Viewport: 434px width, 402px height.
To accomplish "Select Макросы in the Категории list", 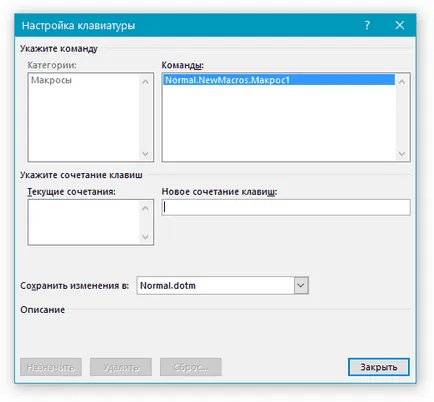I will click(x=51, y=80).
